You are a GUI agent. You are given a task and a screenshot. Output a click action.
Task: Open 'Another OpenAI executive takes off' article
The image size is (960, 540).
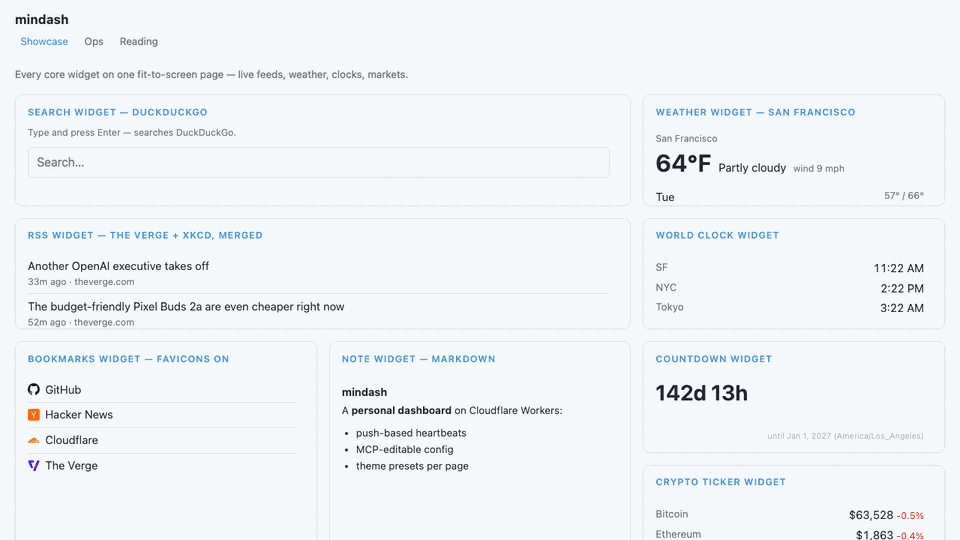coord(118,266)
